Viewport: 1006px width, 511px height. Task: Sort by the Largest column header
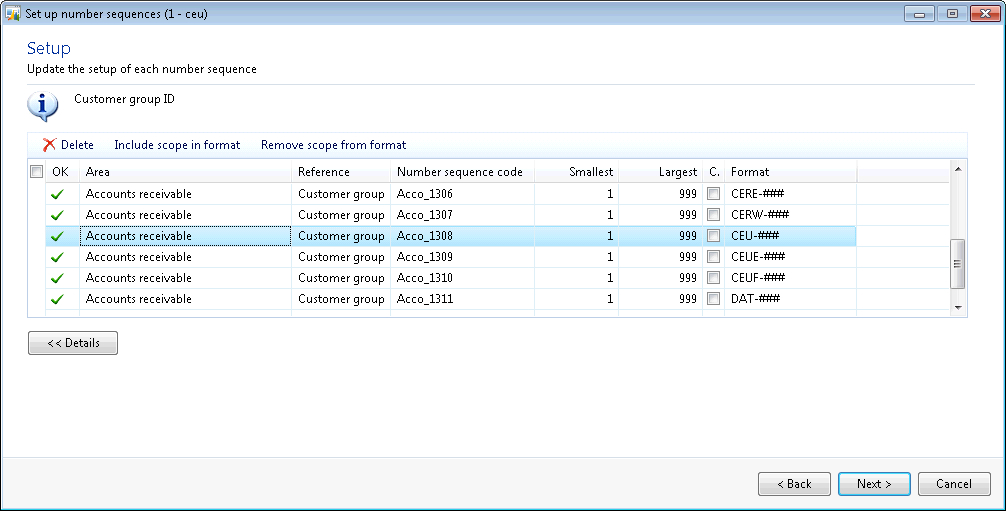[x=660, y=172]
